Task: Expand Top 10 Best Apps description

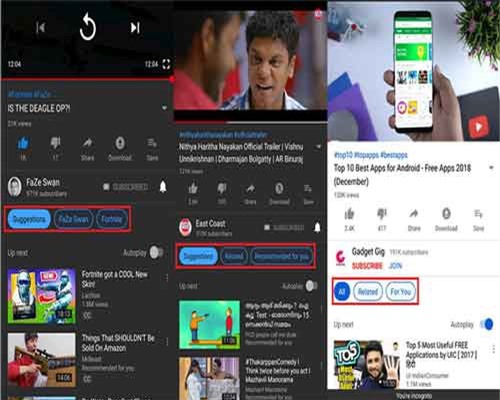Action: pyautogui.click(x=491, y=168)
